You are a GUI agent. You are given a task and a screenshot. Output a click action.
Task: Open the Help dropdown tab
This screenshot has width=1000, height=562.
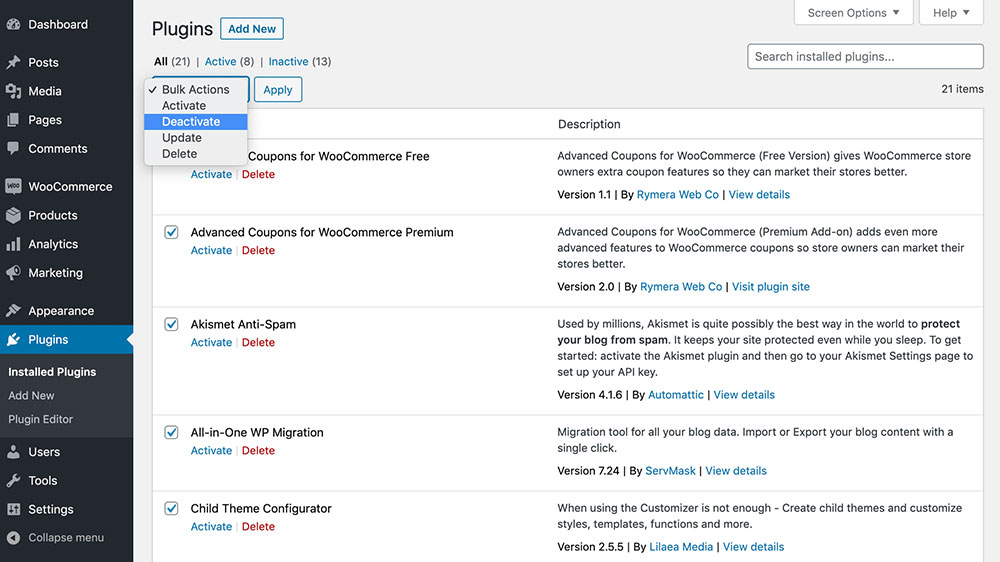[951, 13]
